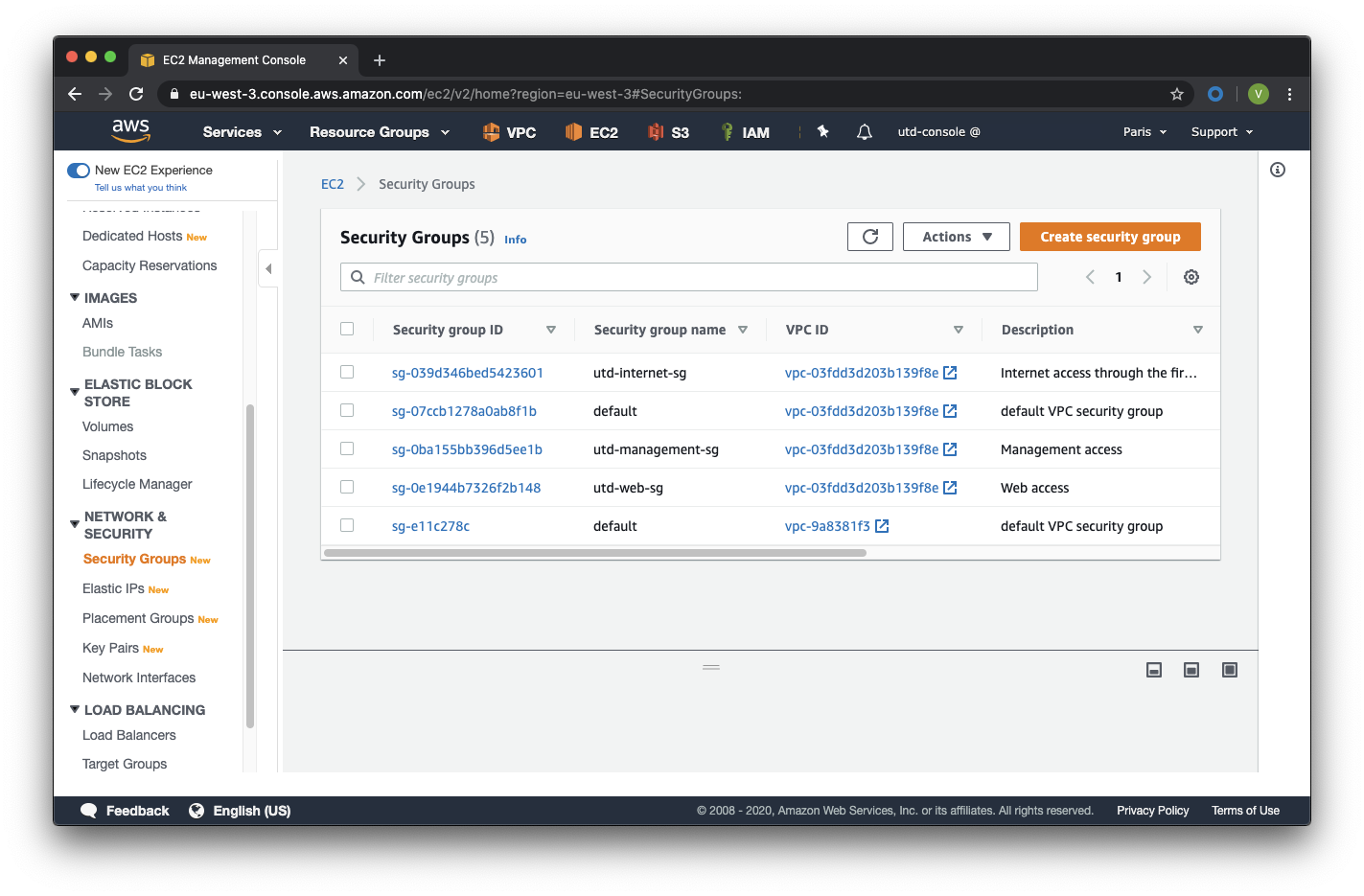Screen dimensions: 1364x896
Task: Open Chrome's three-dot menu
Action: click(1289, 94)
